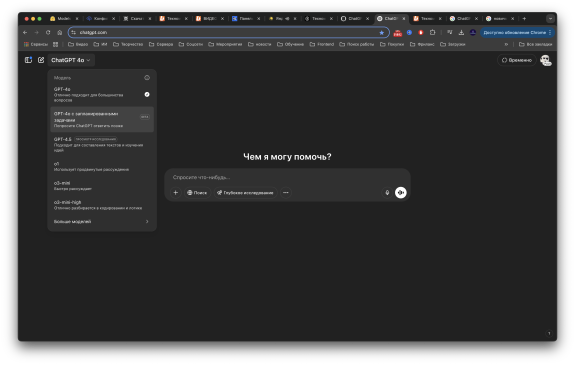Image resolution: width=575 pixels, height=365 pixels.
Task: Go forward with the browser forward arrow
Action: tap(36, 32)
